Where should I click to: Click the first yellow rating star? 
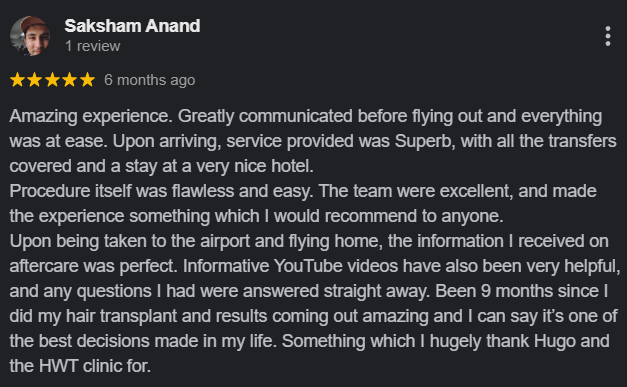point(17,80)
